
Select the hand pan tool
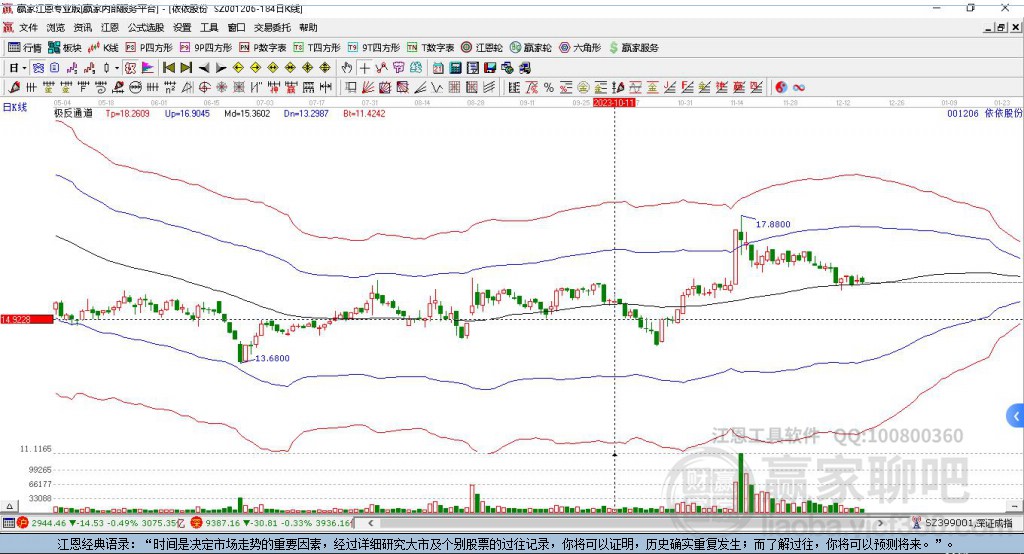click(346, 67)
